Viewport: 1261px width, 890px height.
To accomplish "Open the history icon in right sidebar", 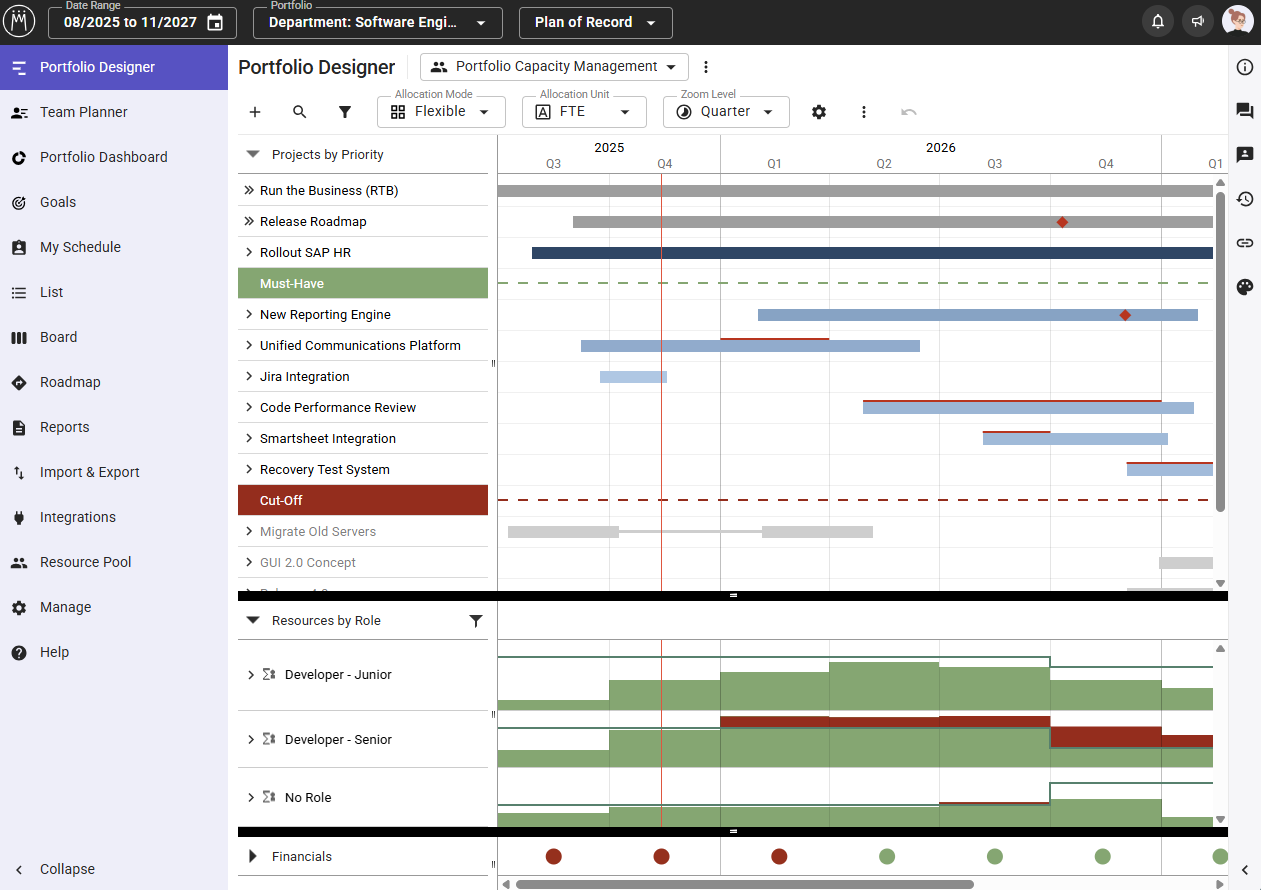I will [1245, 199].
